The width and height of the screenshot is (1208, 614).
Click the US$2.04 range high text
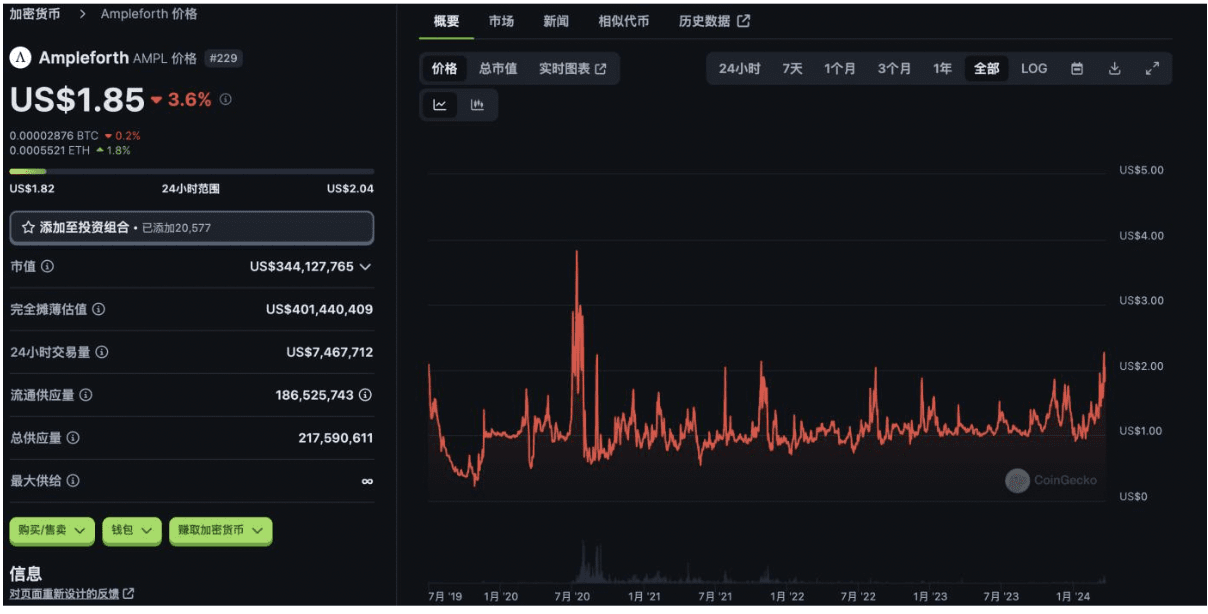point(350,189)
